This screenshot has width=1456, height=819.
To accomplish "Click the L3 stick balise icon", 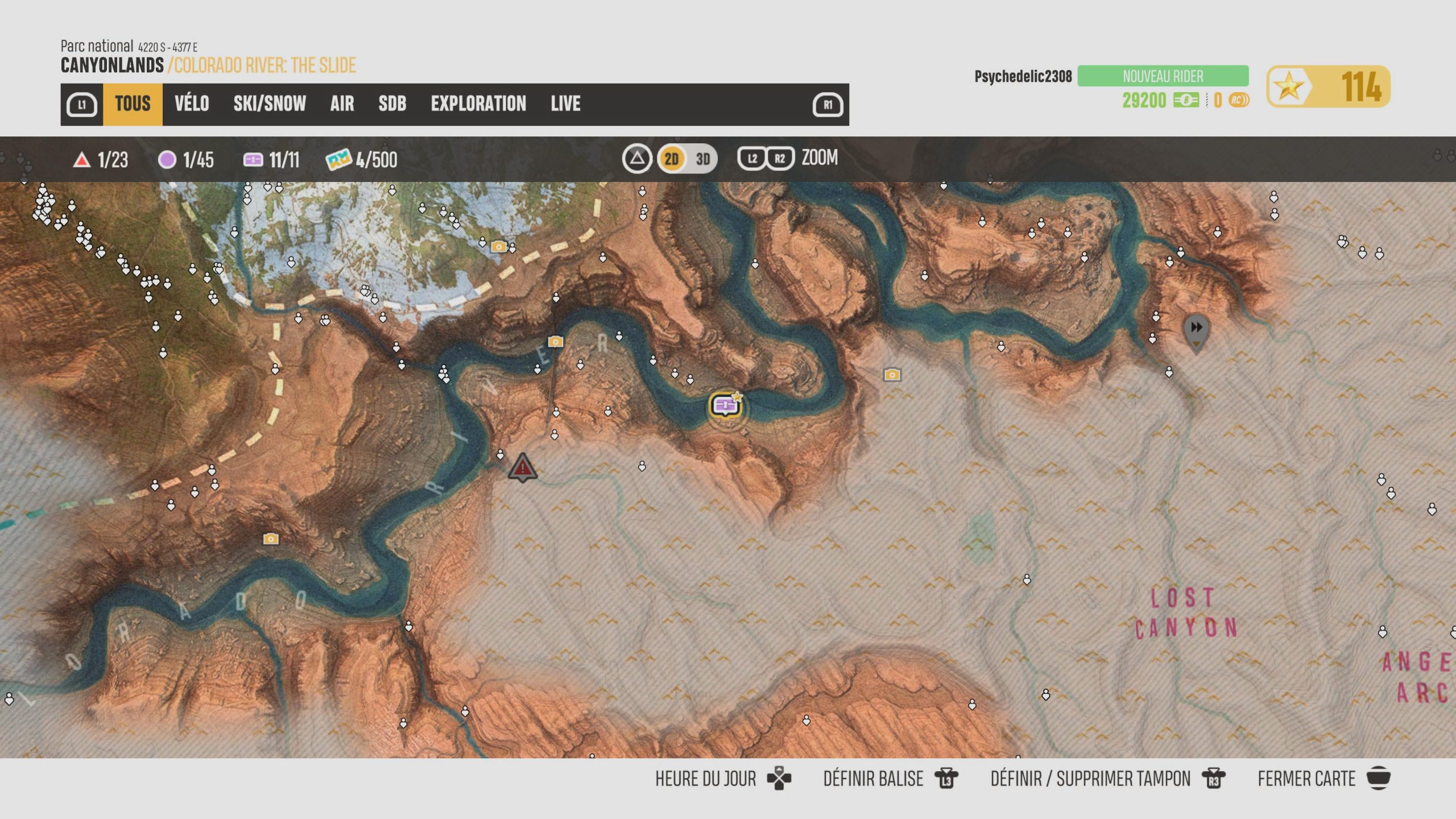I will (x=946, y=778).
